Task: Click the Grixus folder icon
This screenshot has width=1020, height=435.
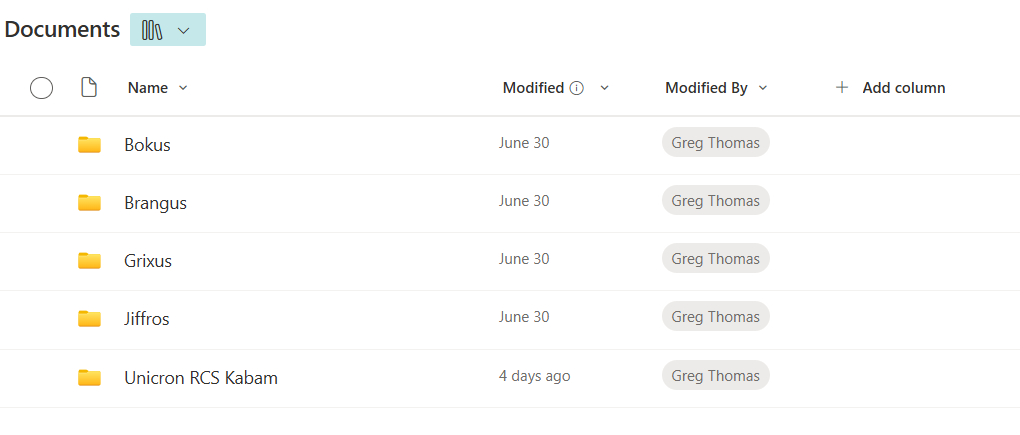Action: tap(89, 261)
